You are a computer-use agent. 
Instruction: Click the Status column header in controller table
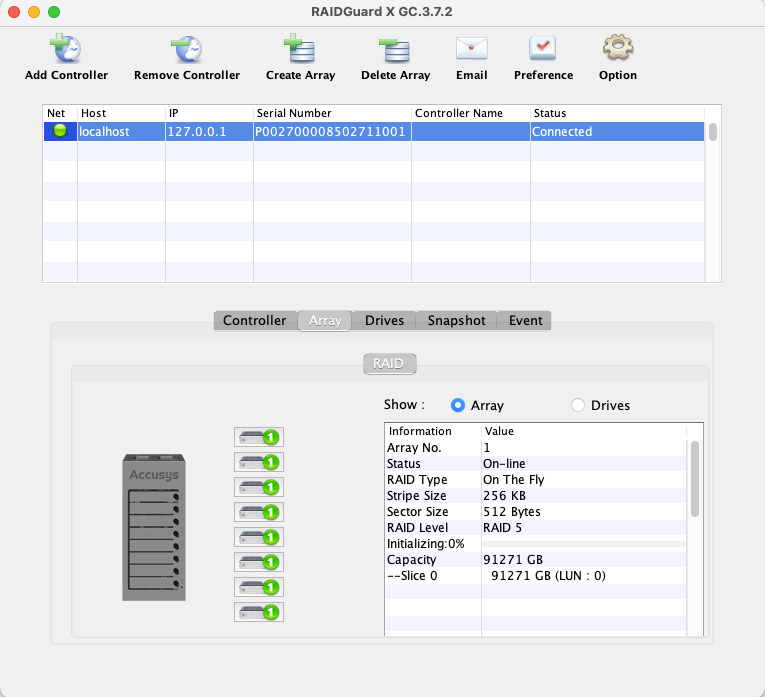coord(617,113)
